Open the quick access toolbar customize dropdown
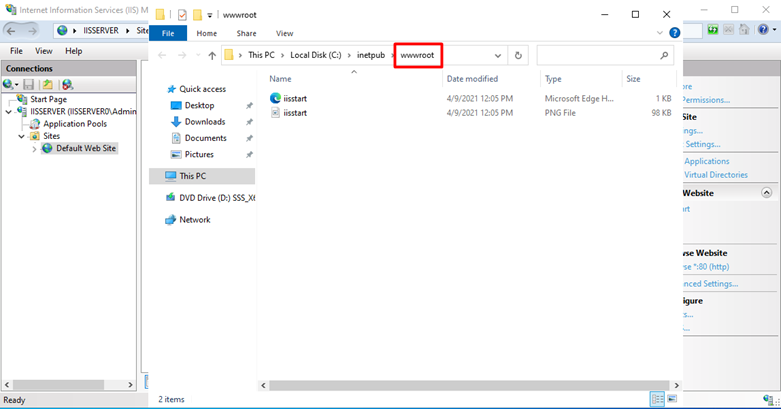This screenshot has height=409, width=781. pos(210,15)
